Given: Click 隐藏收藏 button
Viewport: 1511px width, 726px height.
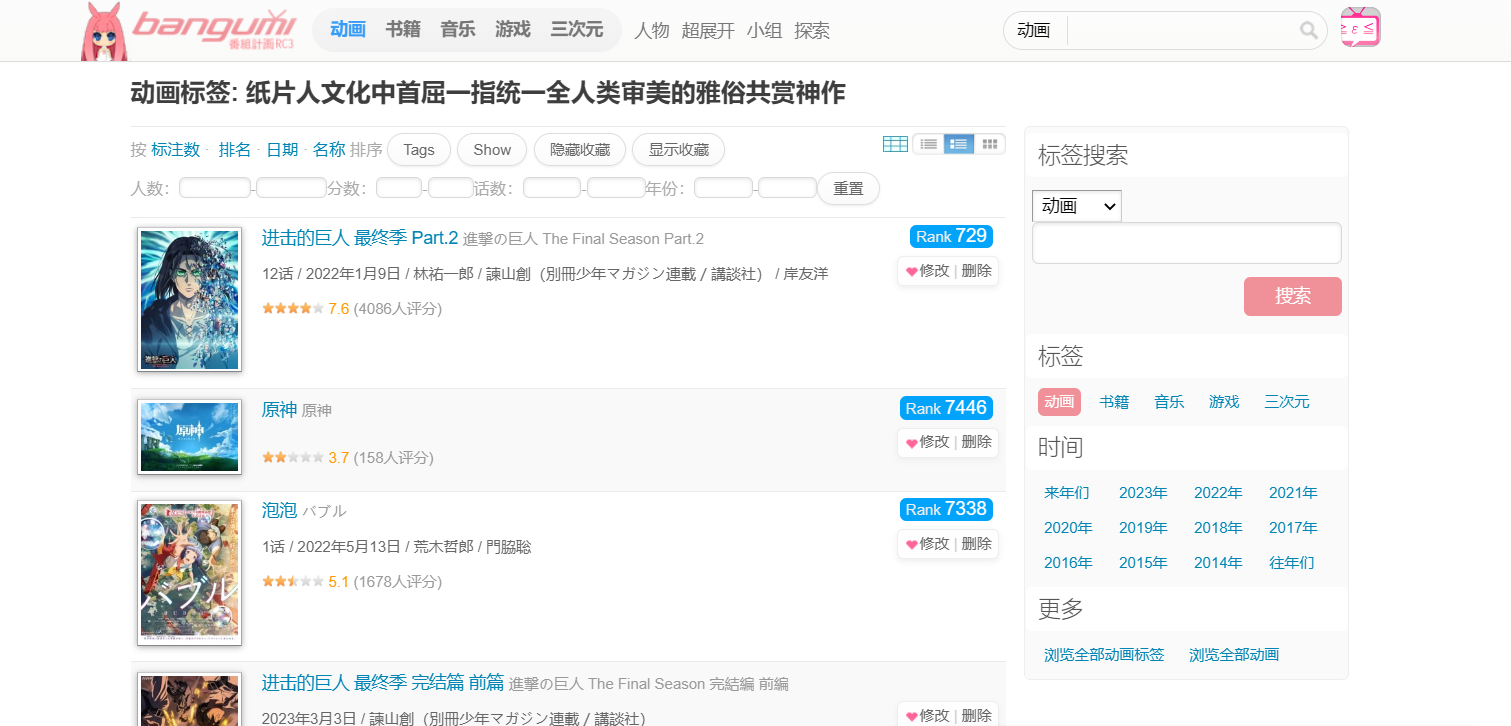Looking at the screenshot, I should [x=580, y=150].
